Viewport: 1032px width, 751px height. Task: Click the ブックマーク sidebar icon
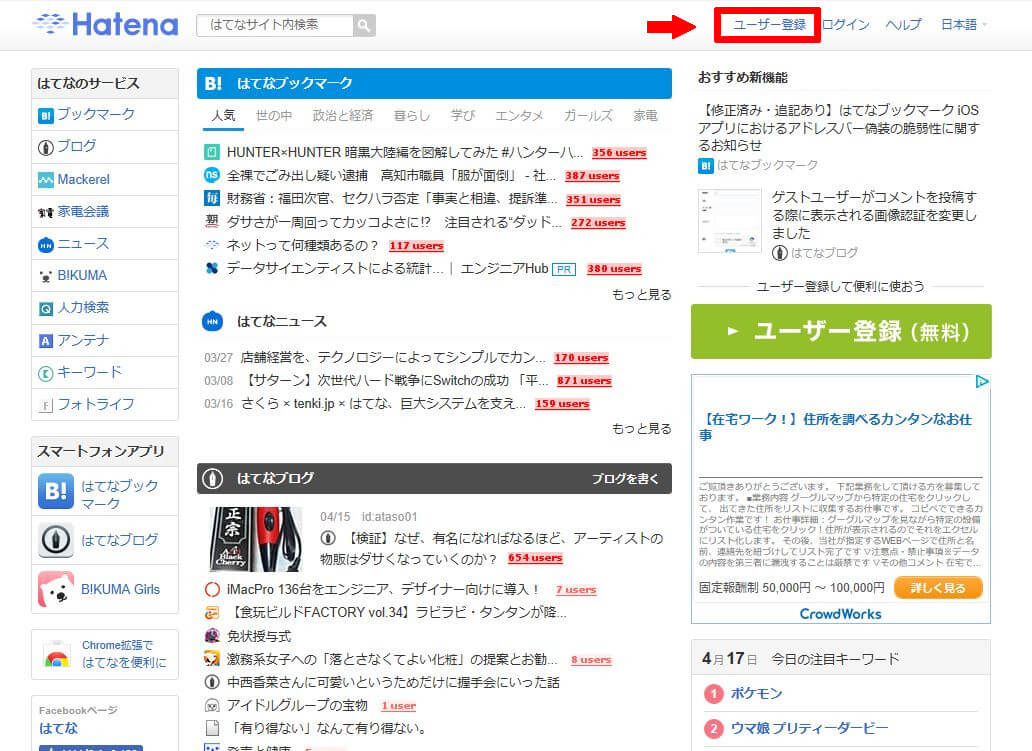45,115
